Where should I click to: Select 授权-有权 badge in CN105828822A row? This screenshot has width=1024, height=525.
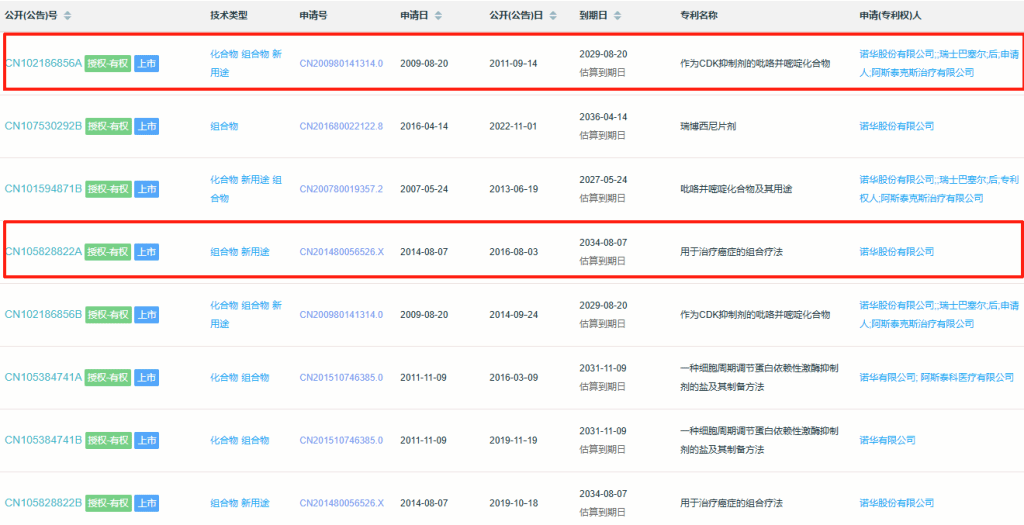coord(108,251)
